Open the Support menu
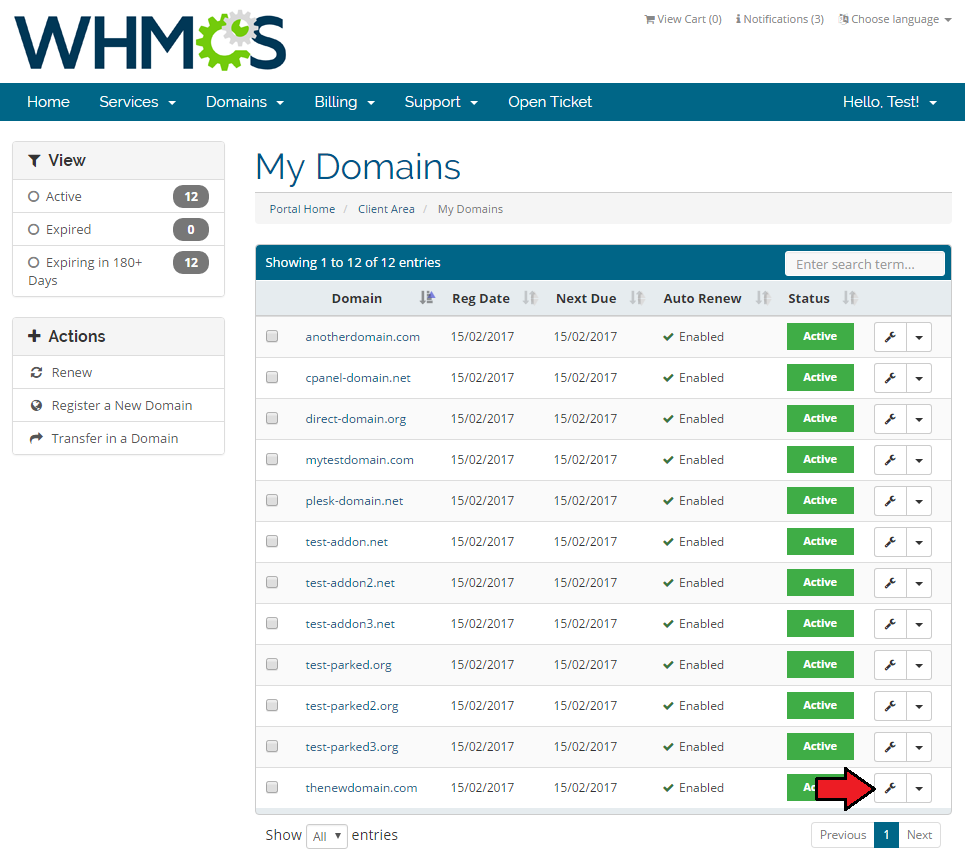965x861 pixels. 441,102
